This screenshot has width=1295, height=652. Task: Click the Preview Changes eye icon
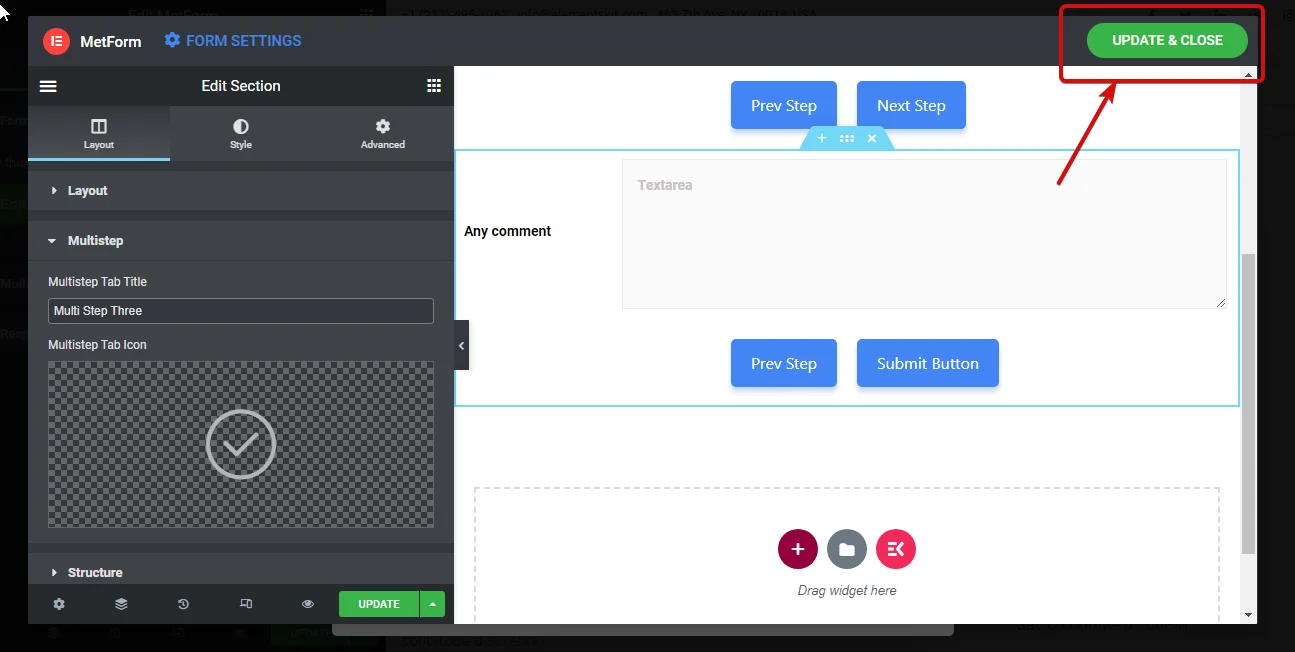click(x=308, y=604)
